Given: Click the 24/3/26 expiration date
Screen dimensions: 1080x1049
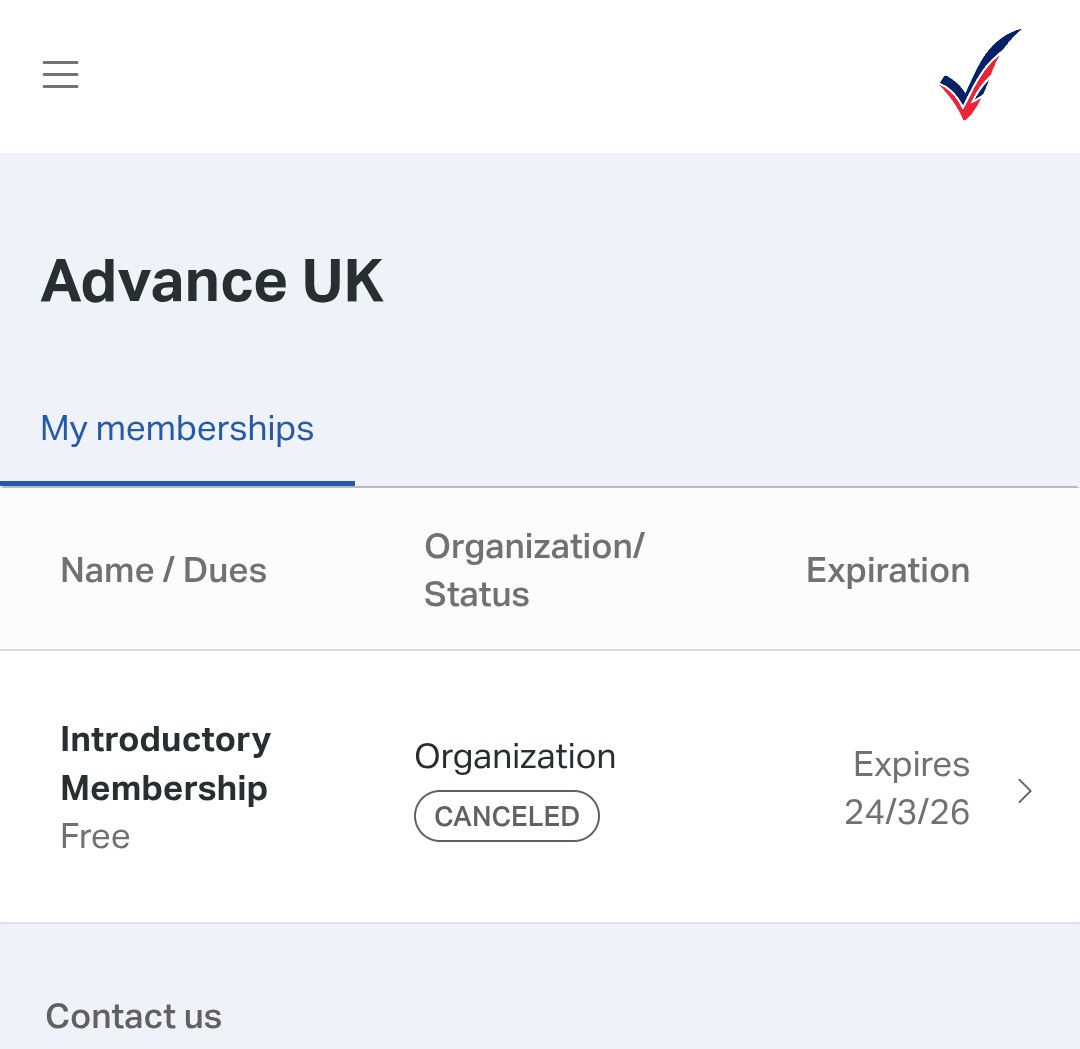Looking at the screenshot, I should pyautogui.click(x=907, y=812).
